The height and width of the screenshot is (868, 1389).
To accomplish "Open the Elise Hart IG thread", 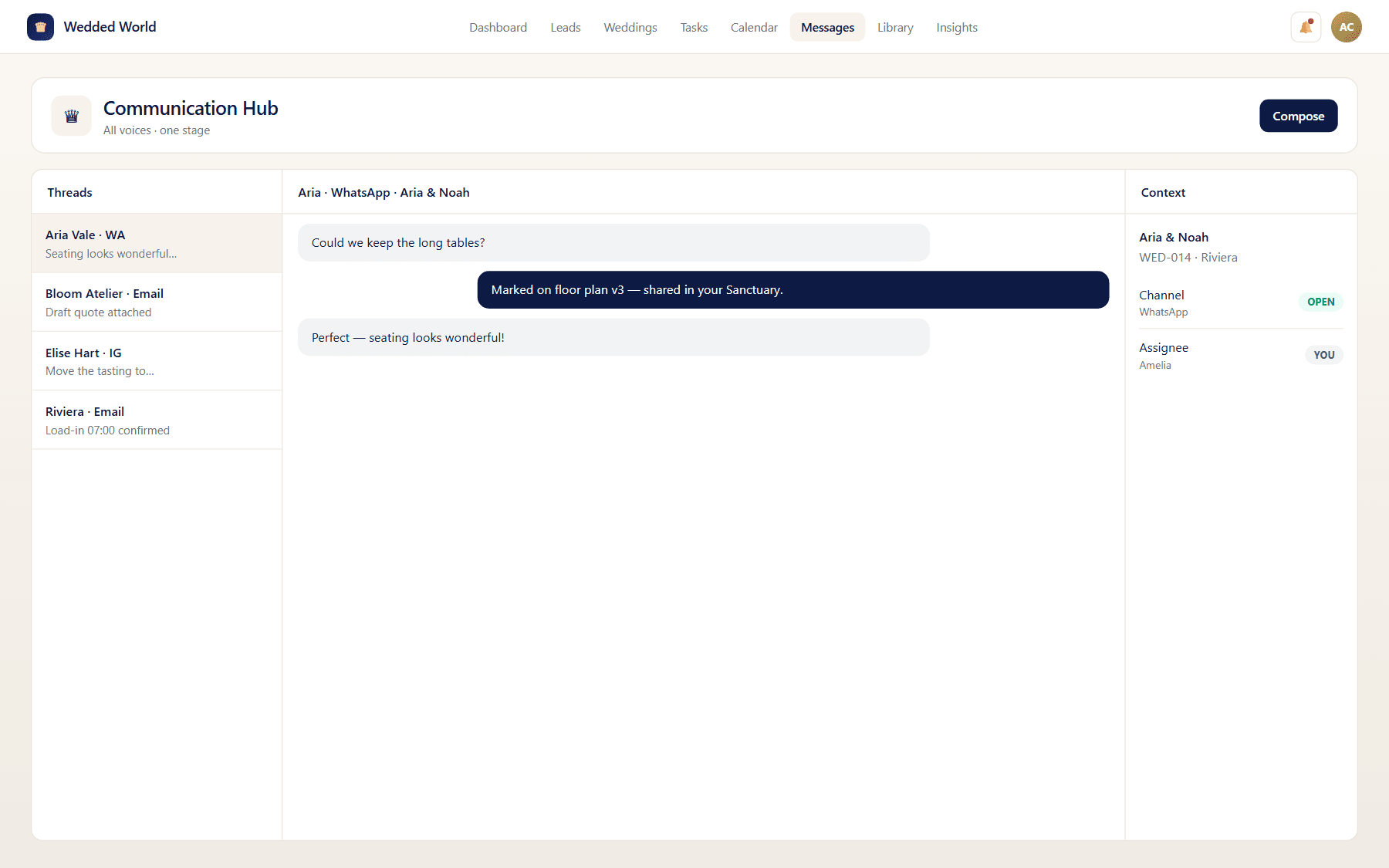I will click(157, 361).
